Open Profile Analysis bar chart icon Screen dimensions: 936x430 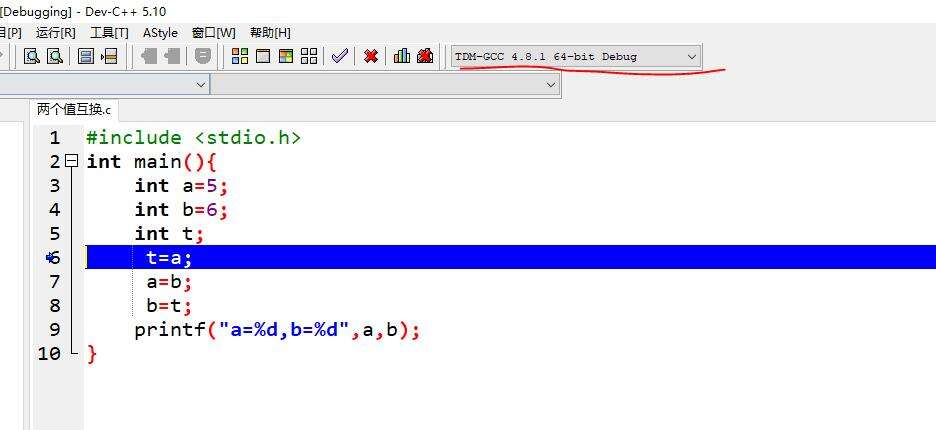(402, 56)
